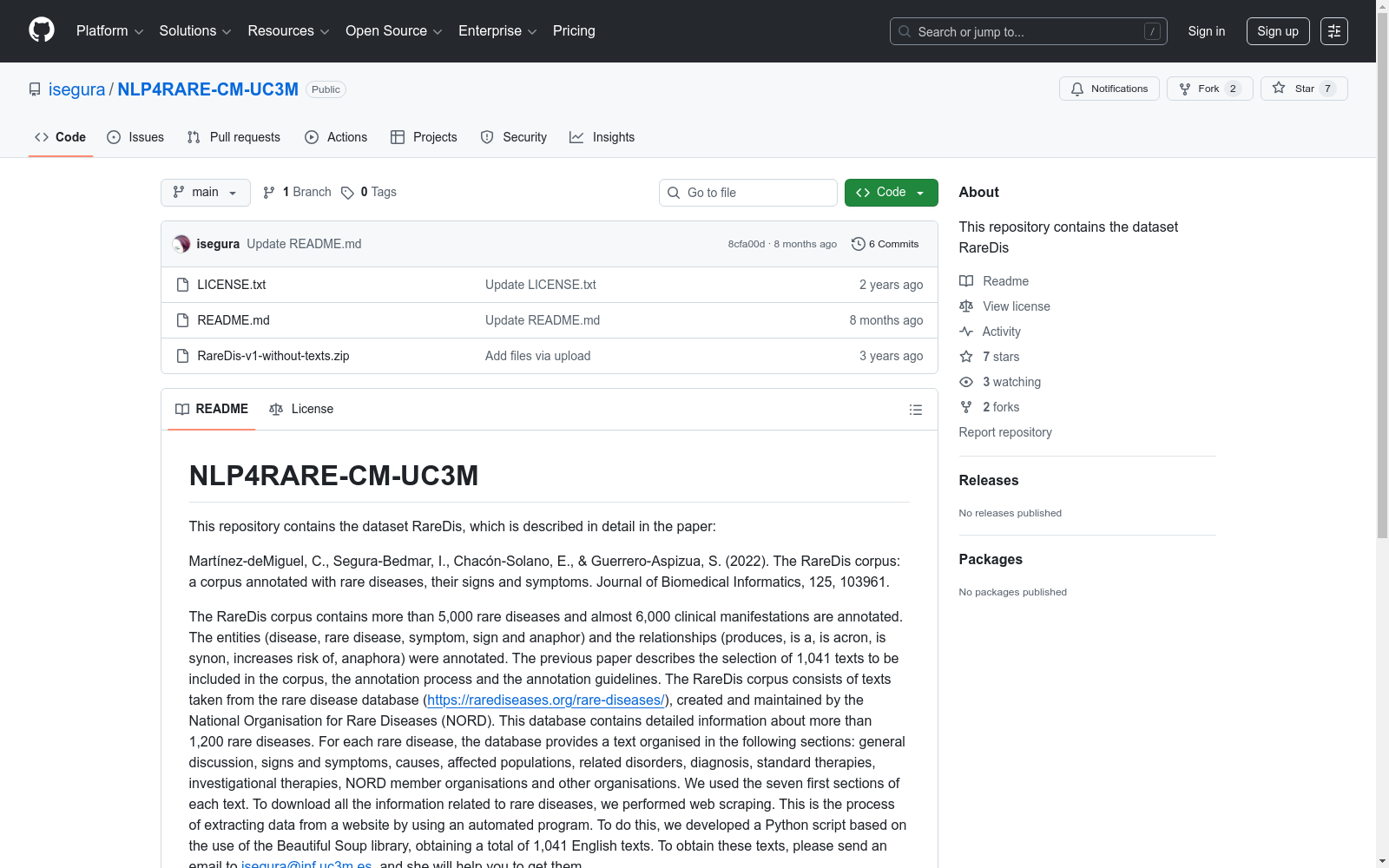
Task: Click the magnifier icon in the search bar
Action: pyautogui.click(x=905, y=31)
